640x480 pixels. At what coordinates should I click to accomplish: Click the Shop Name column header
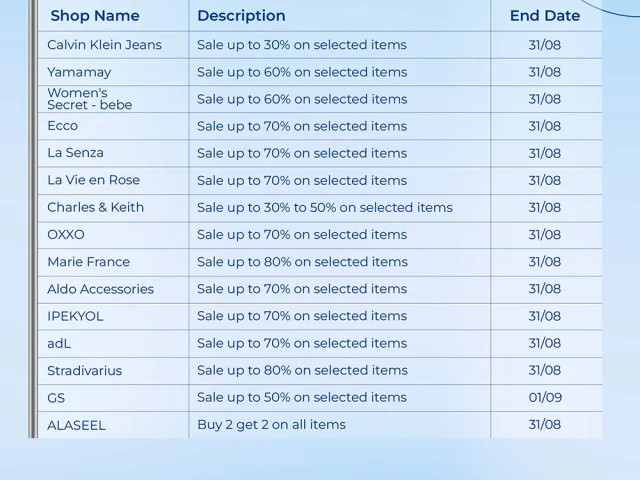pos(95,16)
